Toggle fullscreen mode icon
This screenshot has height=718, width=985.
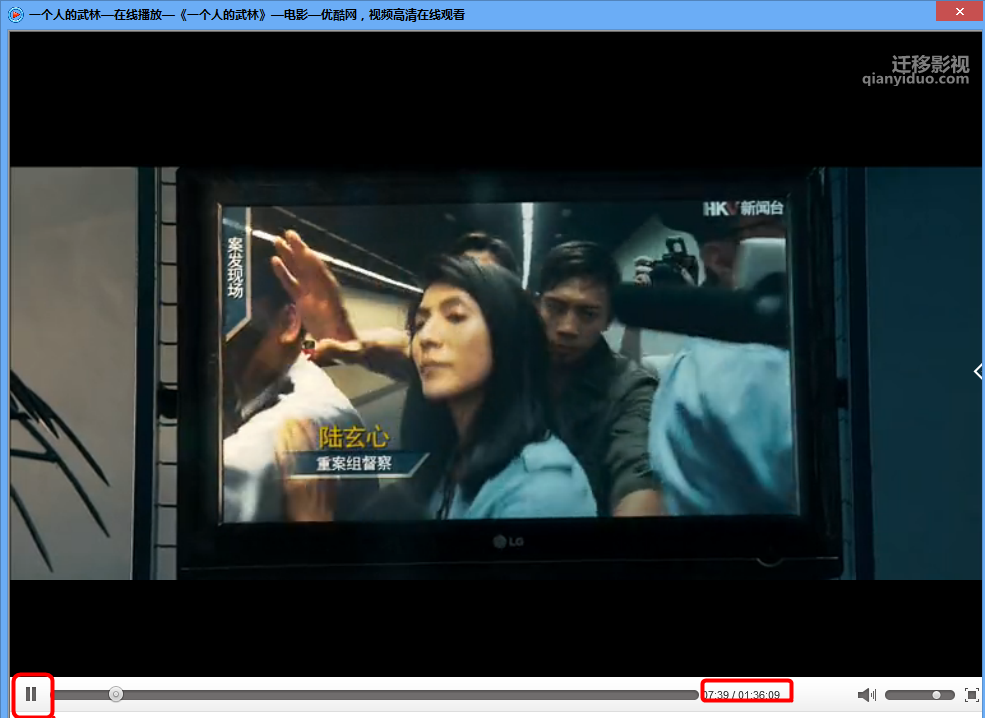click(x=971, y=695)
